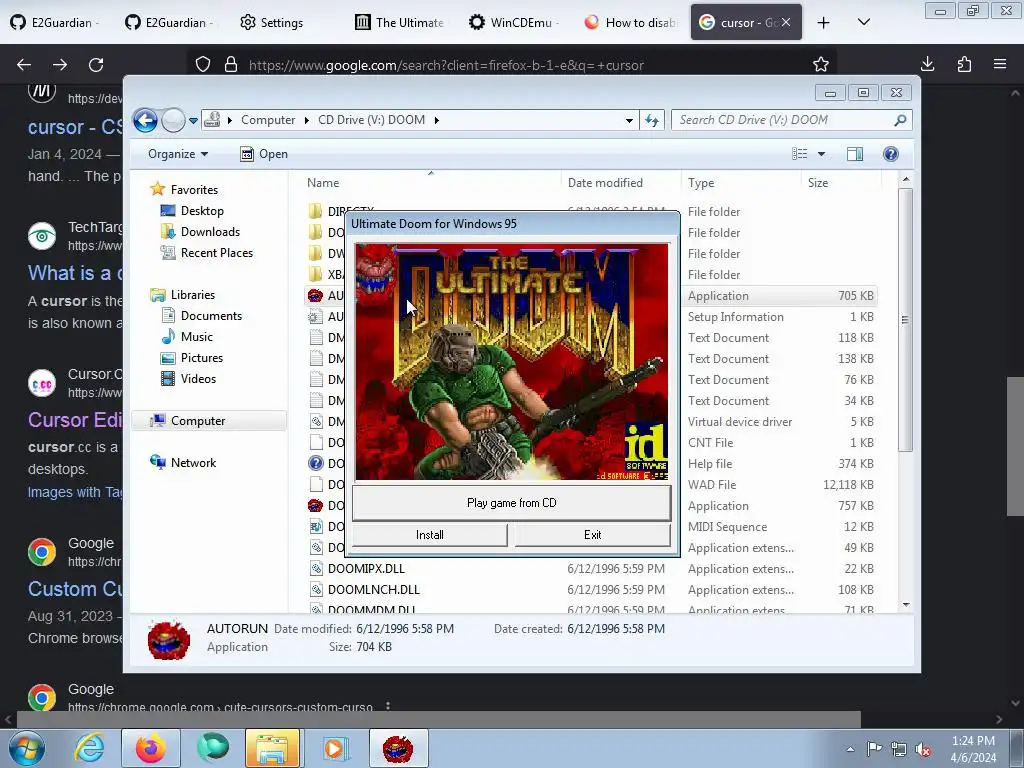
Task: Open Pictures library
Action: 202,358
